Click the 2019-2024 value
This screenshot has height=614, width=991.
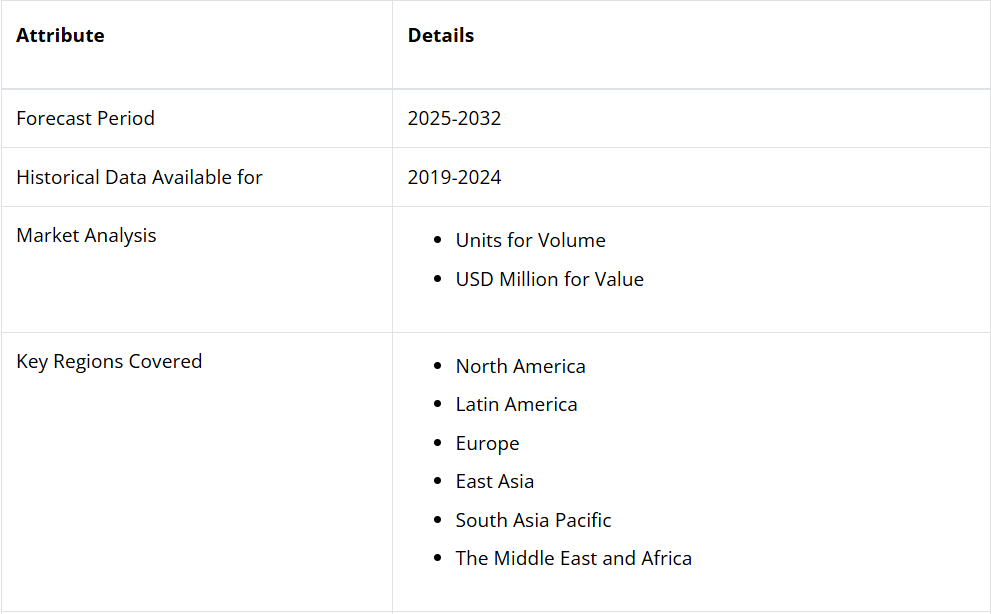click(454, 177)
